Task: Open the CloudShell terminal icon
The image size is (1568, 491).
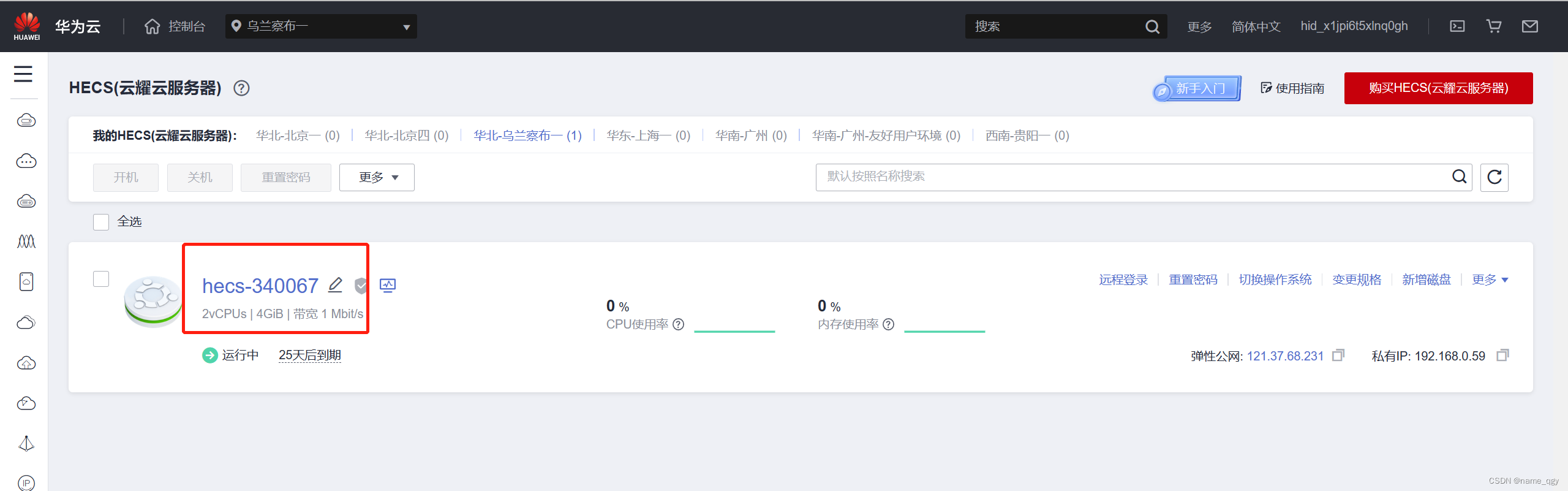Action: [1457, 26]
